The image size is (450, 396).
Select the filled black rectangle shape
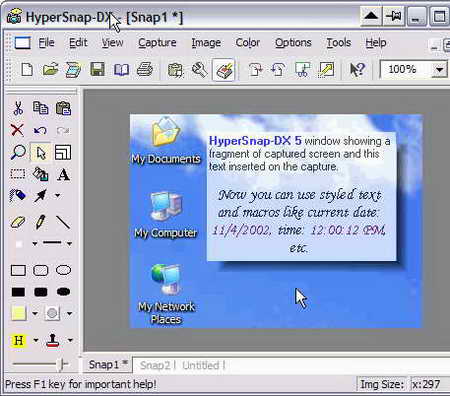click(x=18, y=292)
